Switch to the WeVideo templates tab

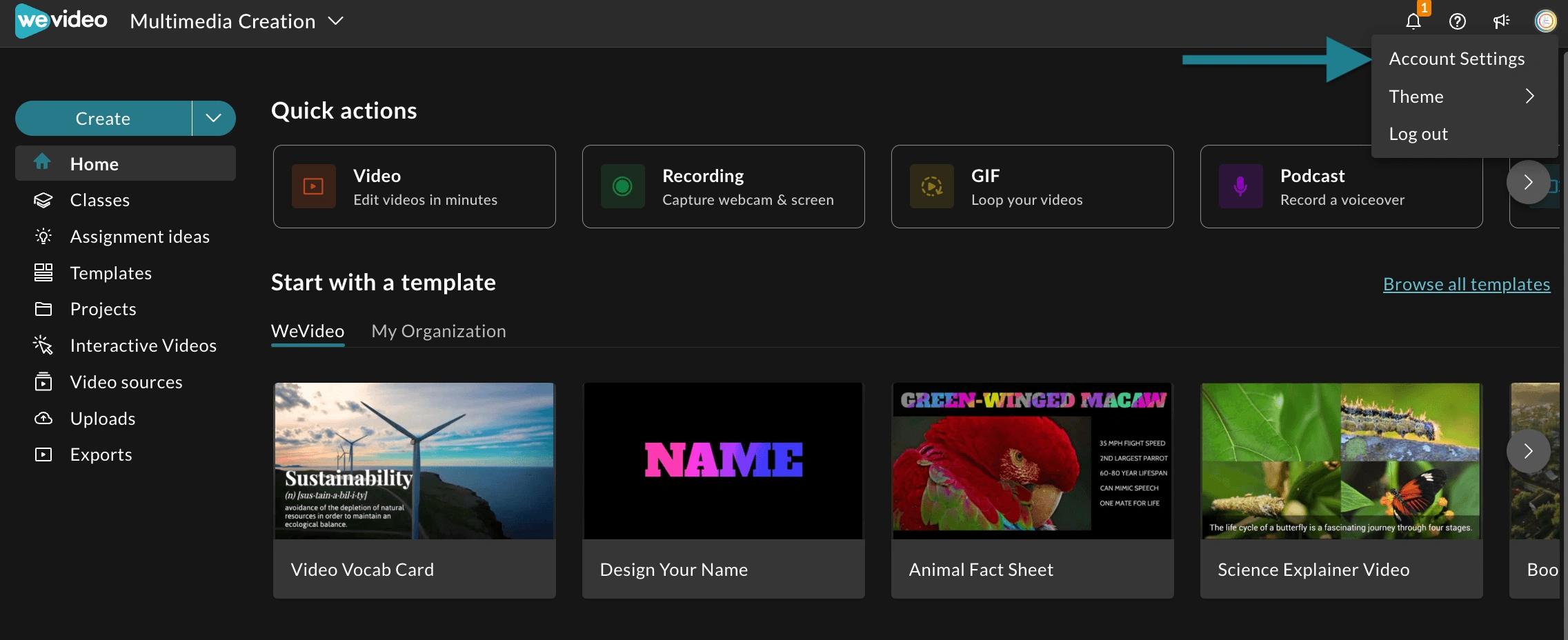click(307, 331)
